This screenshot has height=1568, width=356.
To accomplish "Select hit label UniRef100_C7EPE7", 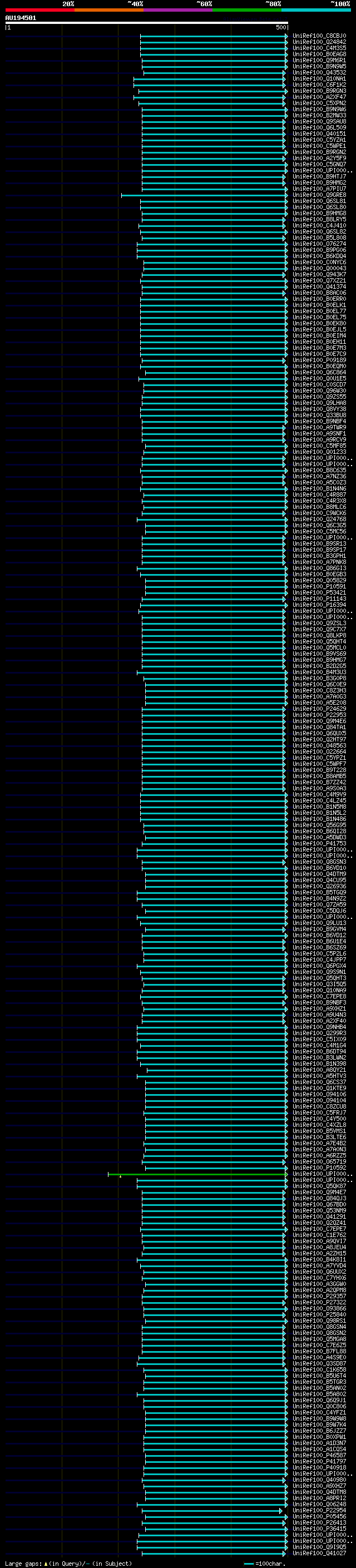I will tap(319, 1228).
